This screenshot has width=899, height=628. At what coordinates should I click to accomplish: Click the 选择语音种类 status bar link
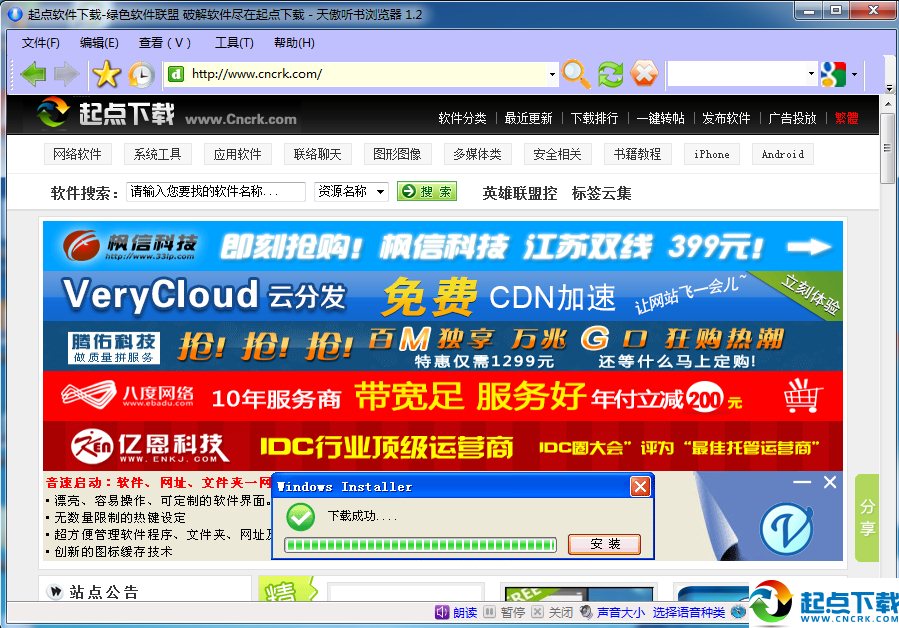pos(689,613)
